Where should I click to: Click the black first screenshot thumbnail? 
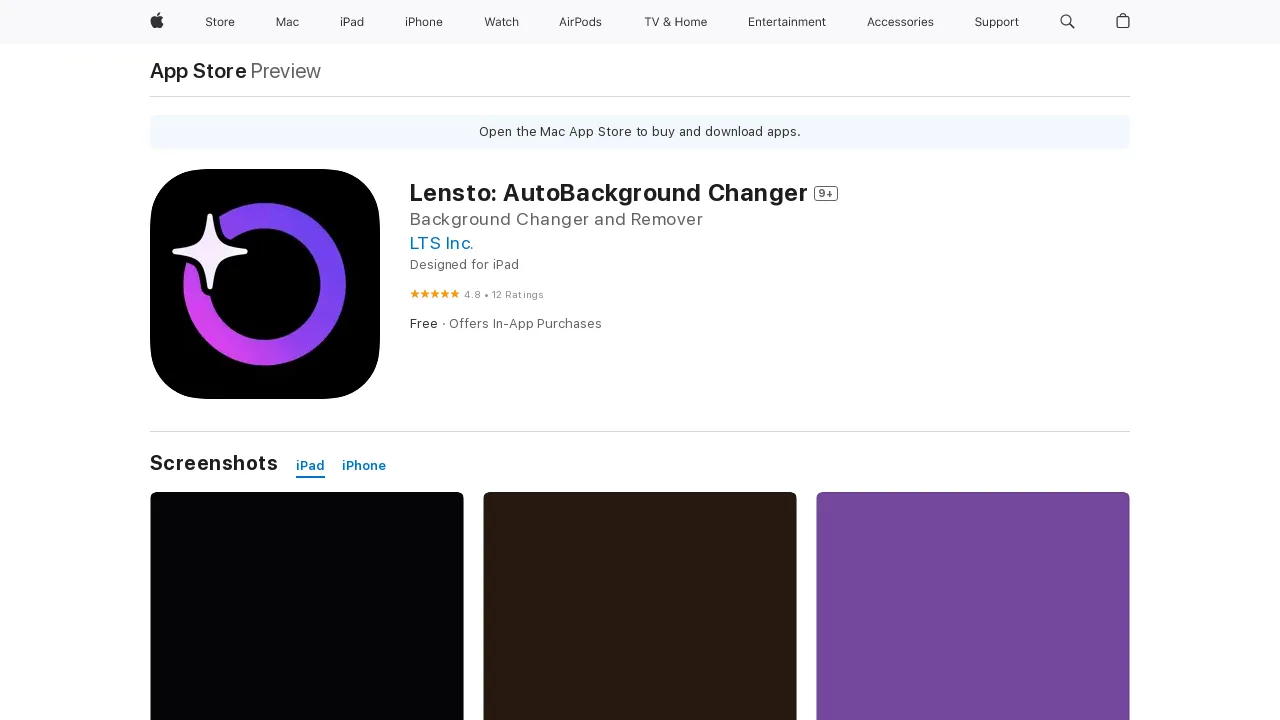[x=307, y=606]
